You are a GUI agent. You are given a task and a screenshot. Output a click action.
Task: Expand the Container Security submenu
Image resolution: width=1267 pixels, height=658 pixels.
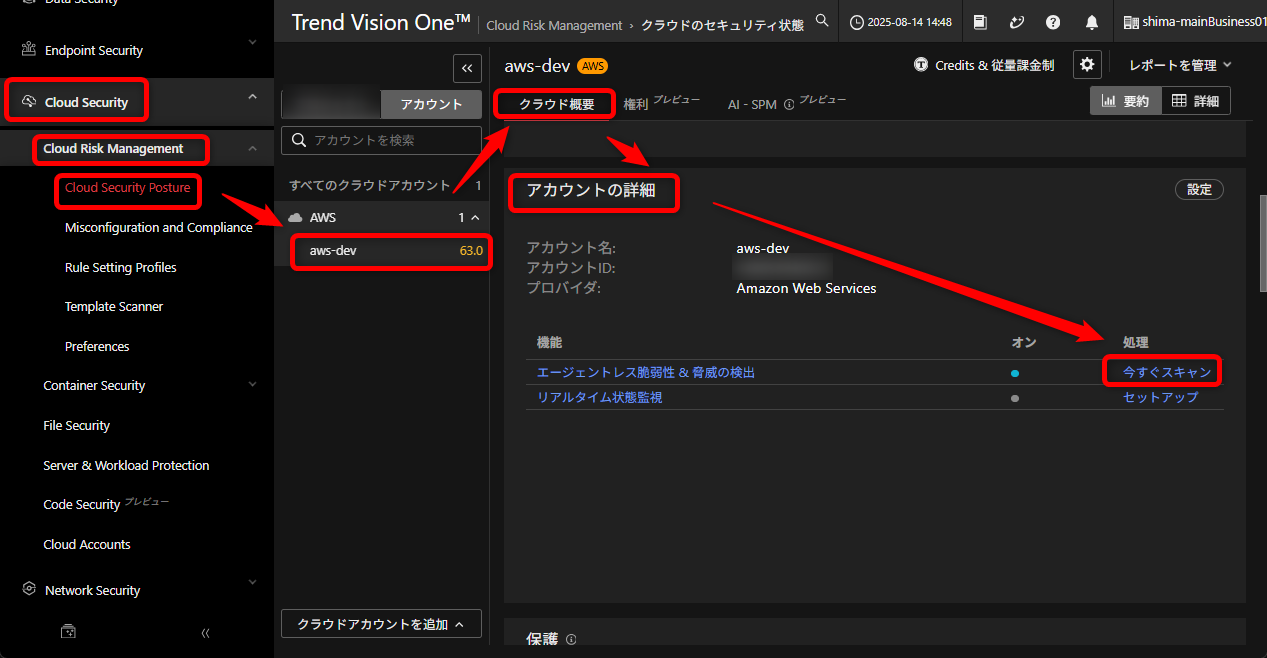pyautogui.click(x=252, y=384)
